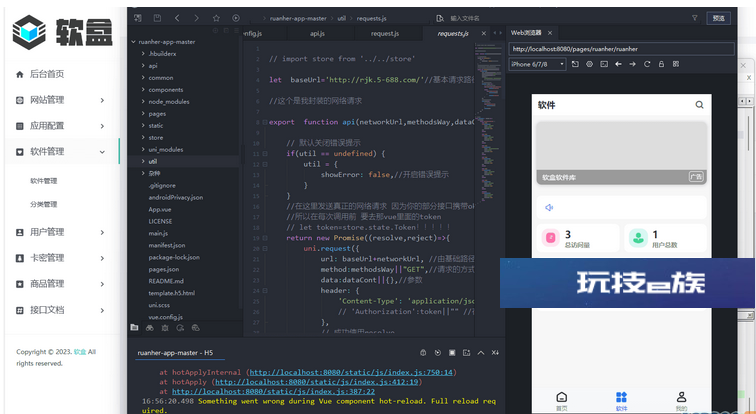Click the 首页 home icon in preview tab bar
The image size is (756, 414).
(562, 401)
